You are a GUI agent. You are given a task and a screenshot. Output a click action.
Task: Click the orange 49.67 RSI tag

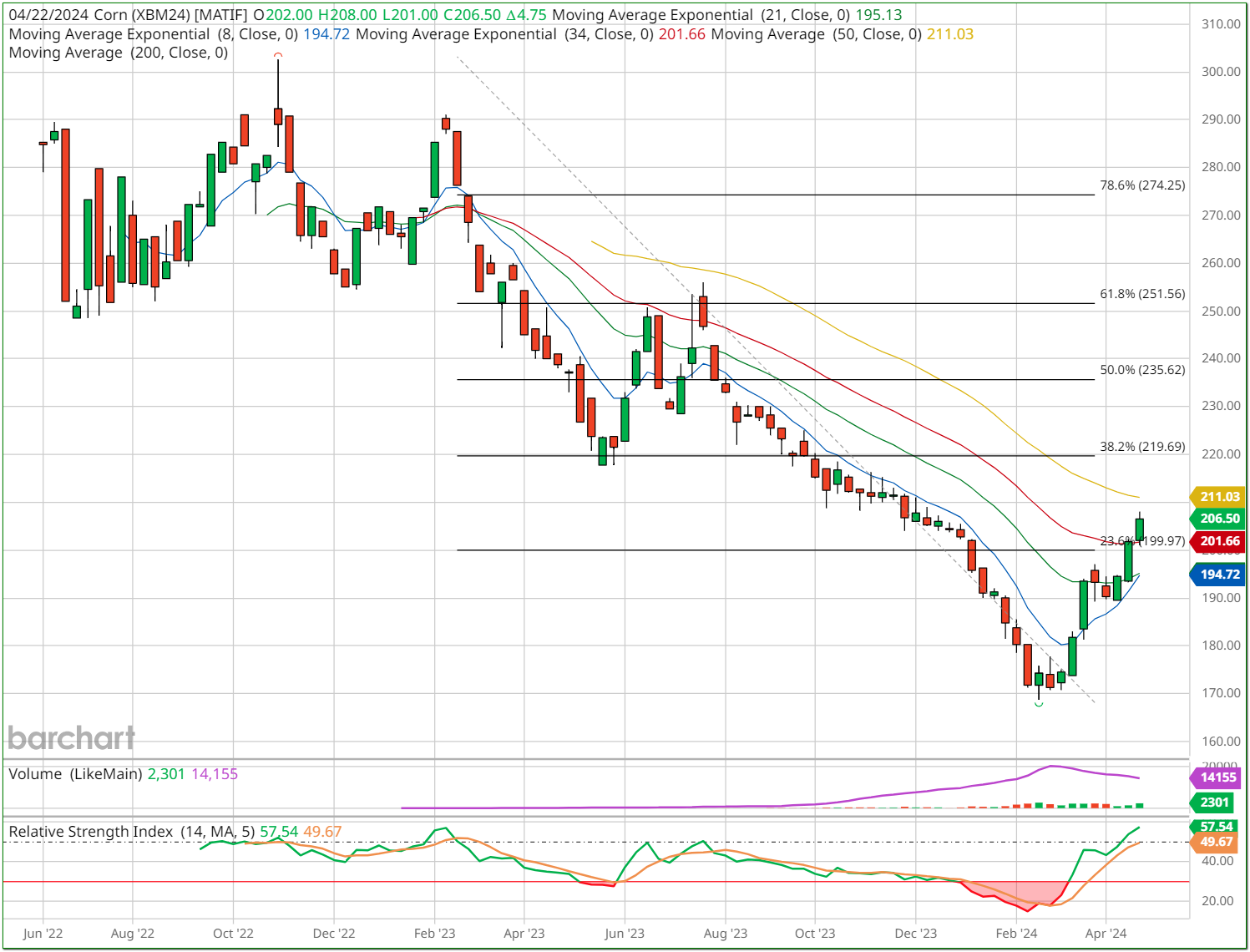[1216, 842]
